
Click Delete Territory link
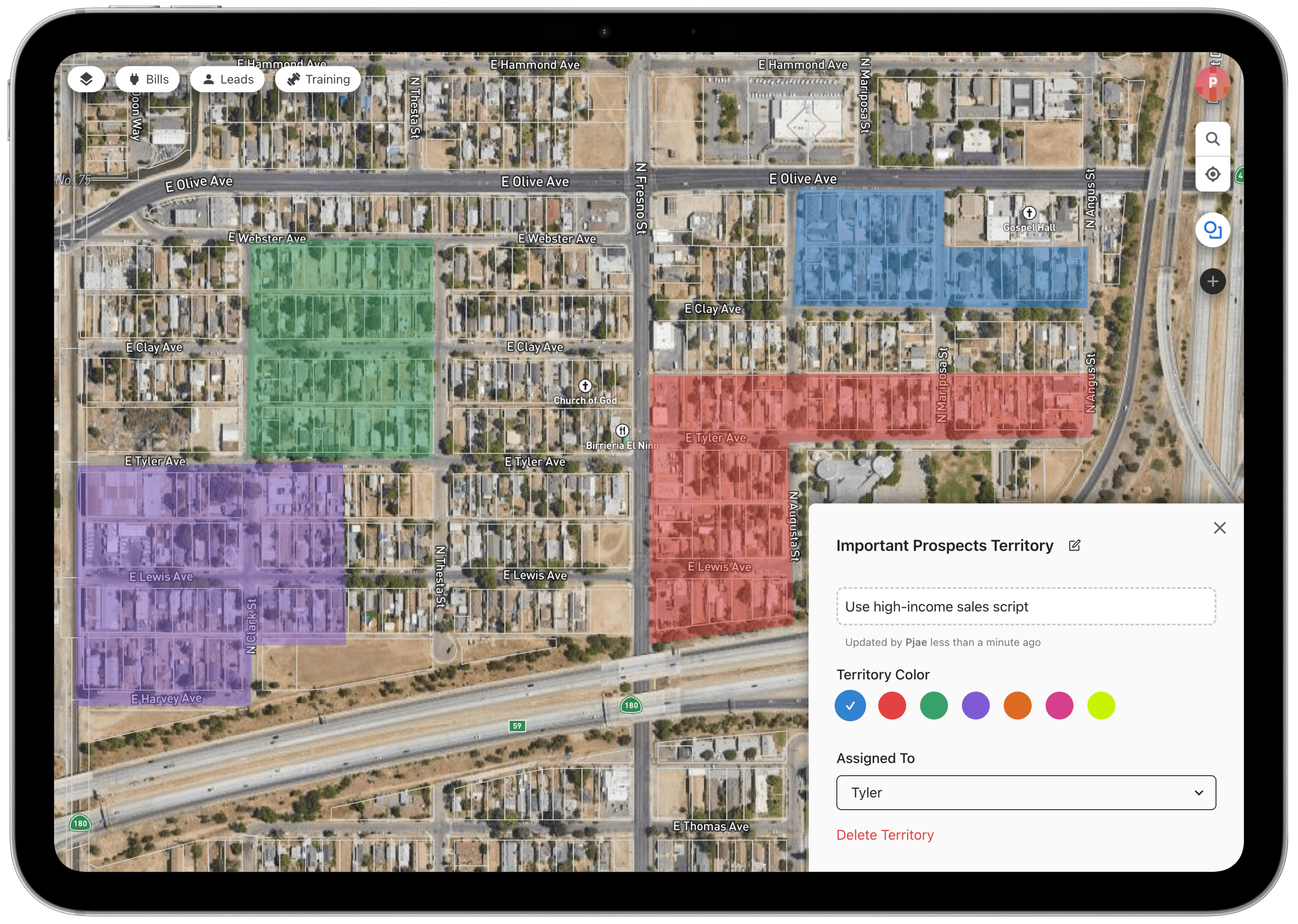[x=885, y=835]
